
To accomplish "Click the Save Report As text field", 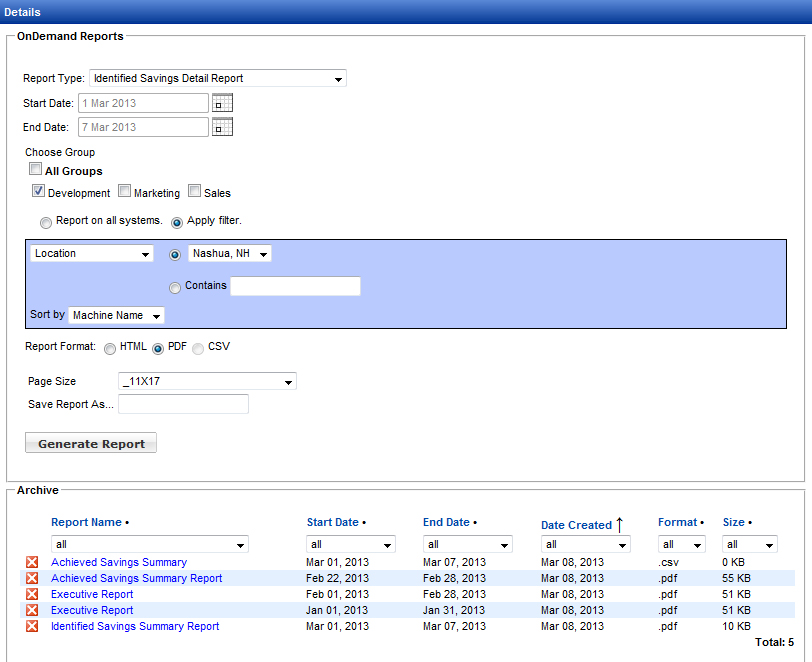I will (x=183, y=404).
